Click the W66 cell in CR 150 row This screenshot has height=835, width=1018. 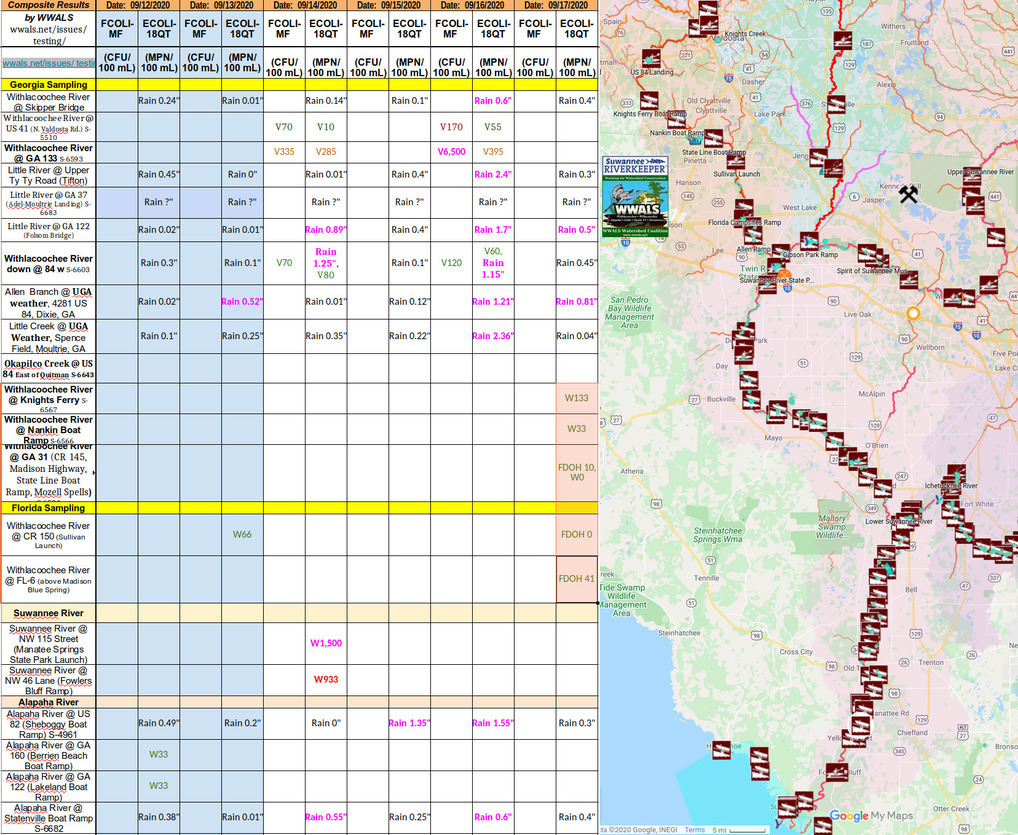tap(242, 534)
